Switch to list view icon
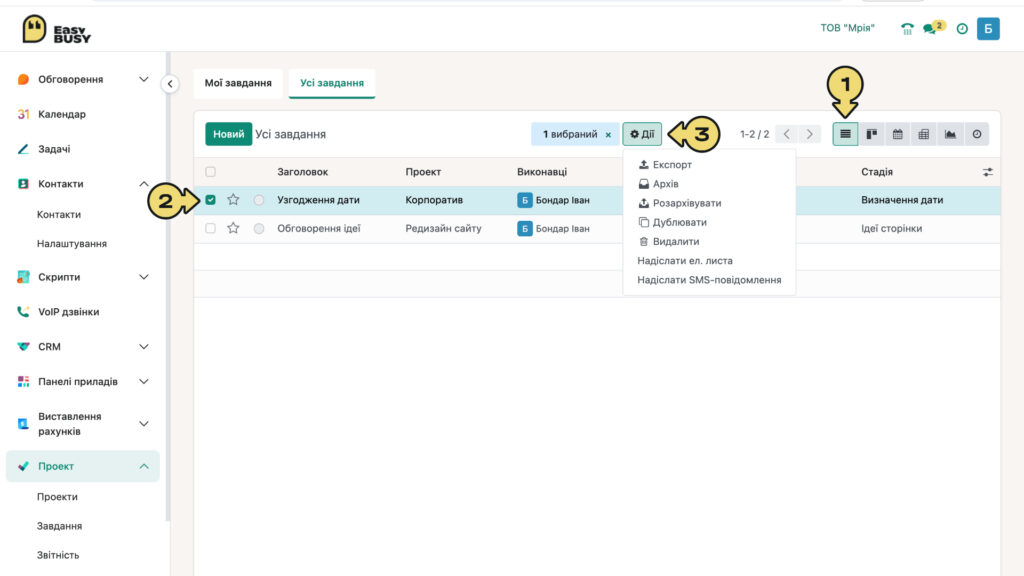This screenshot has height=576, width=1024. (x=845, y=134)
